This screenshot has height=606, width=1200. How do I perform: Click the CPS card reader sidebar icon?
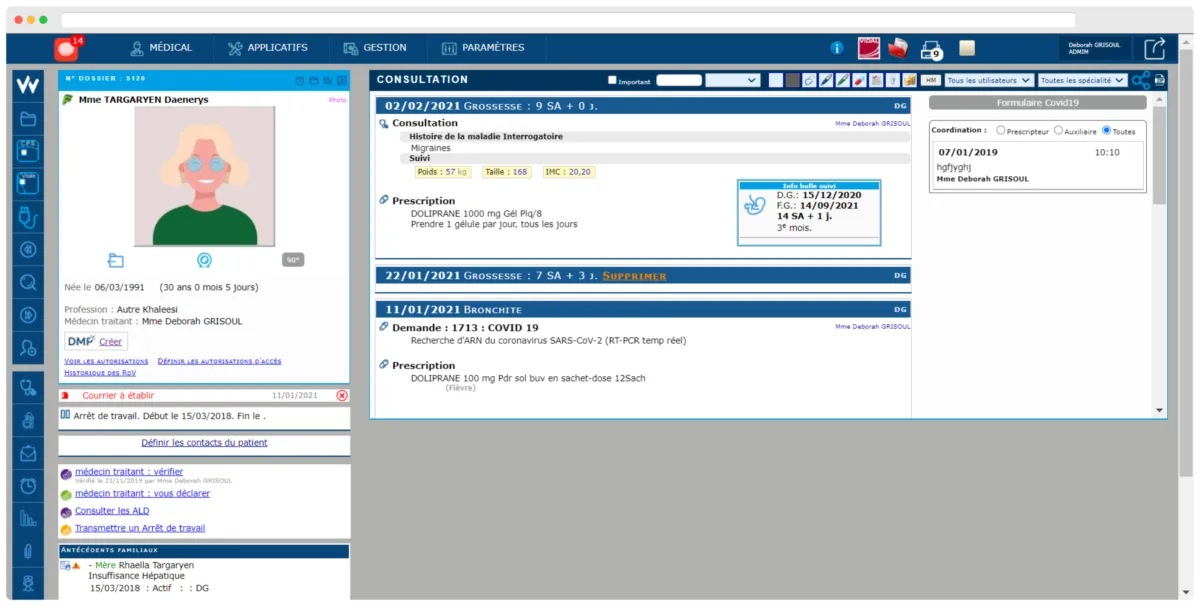[28, 151]
